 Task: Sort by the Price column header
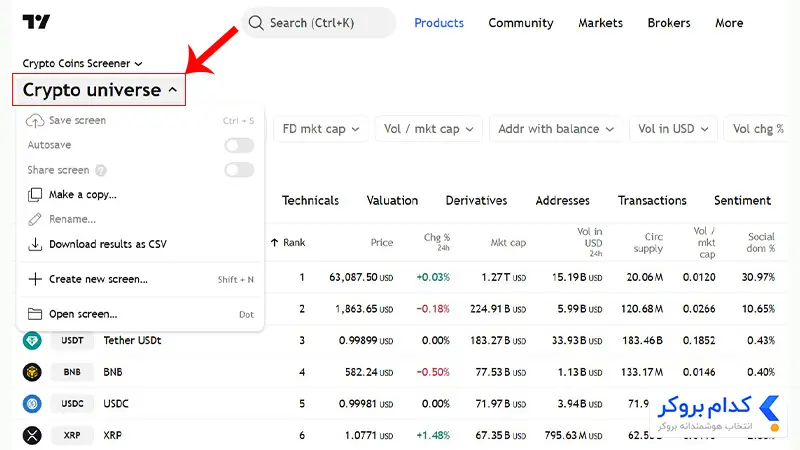click(382, 243)
